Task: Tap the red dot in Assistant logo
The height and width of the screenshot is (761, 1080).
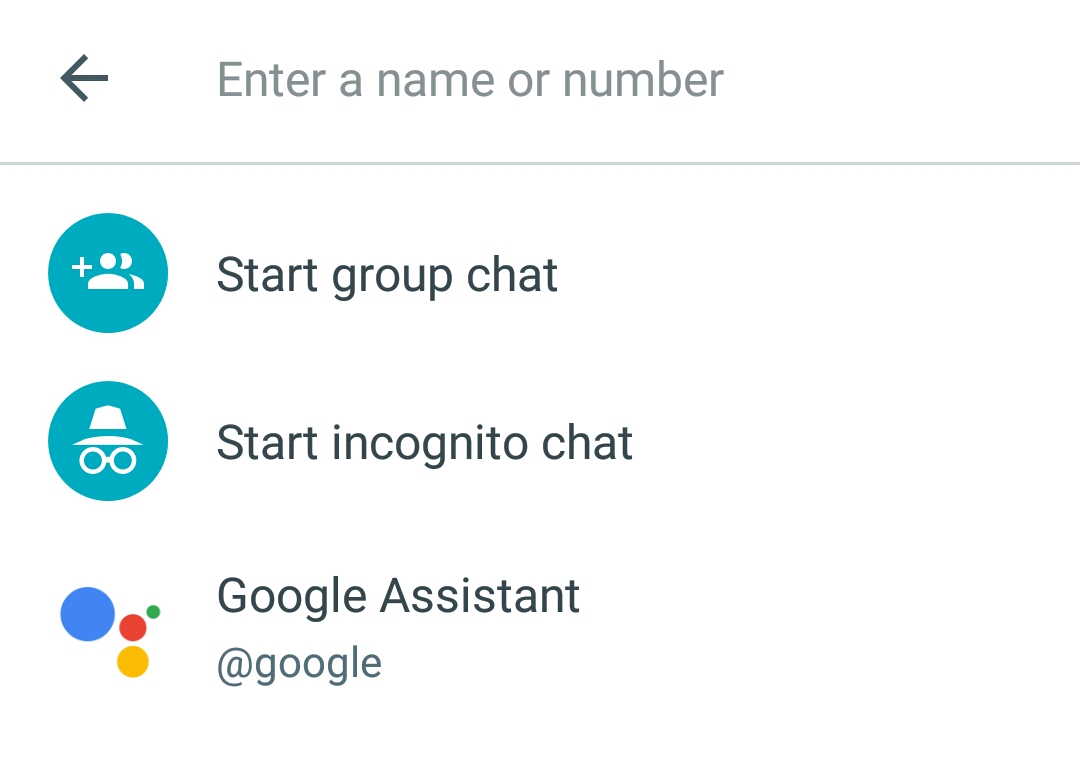Action: (x=133, y=628)
